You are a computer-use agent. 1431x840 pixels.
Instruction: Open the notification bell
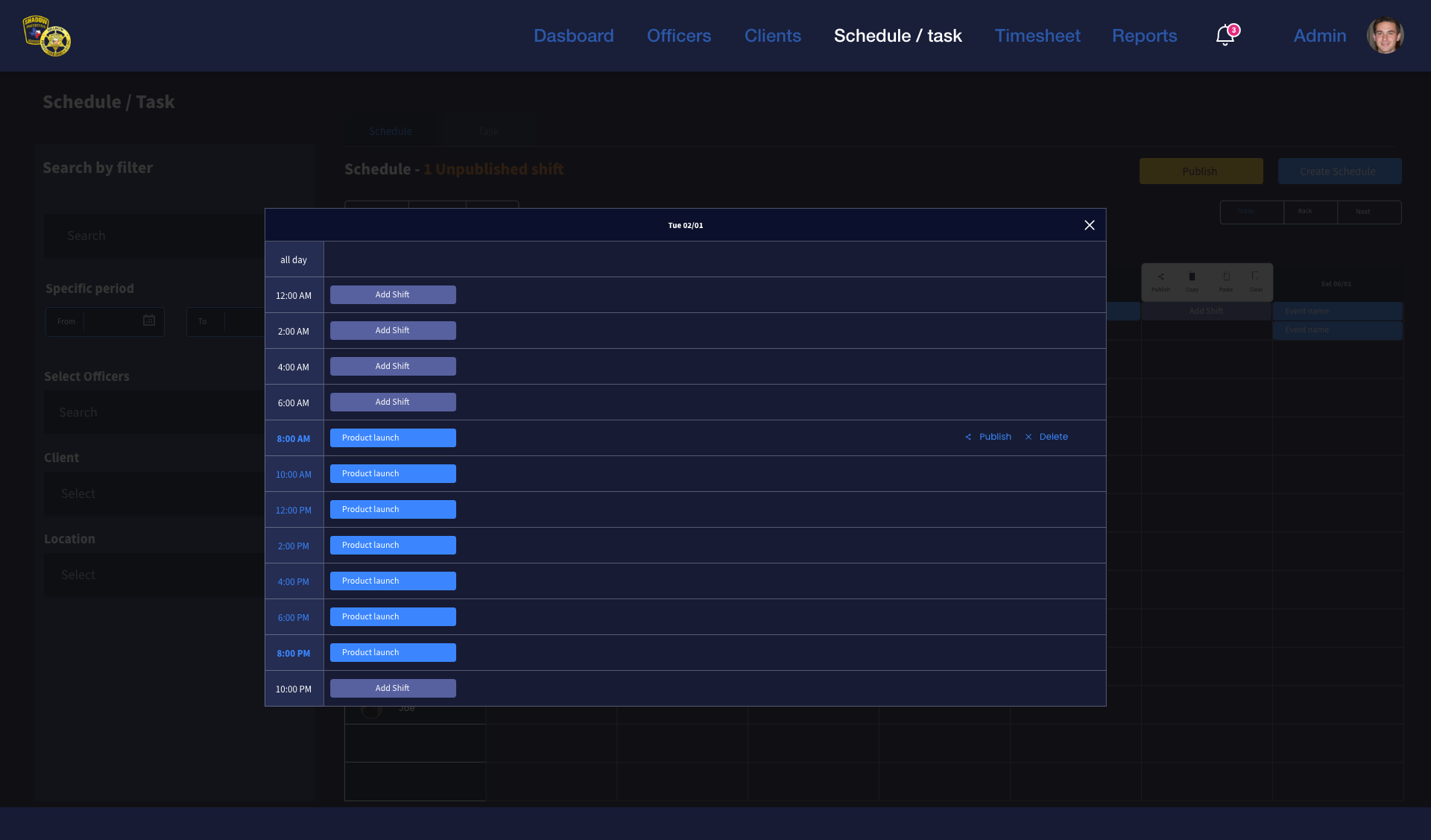pos(1225,35)
